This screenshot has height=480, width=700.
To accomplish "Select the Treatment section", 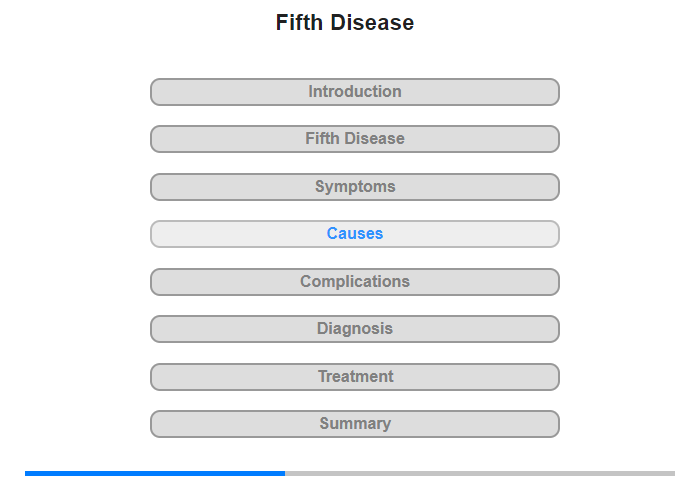I will coord(355,377).
